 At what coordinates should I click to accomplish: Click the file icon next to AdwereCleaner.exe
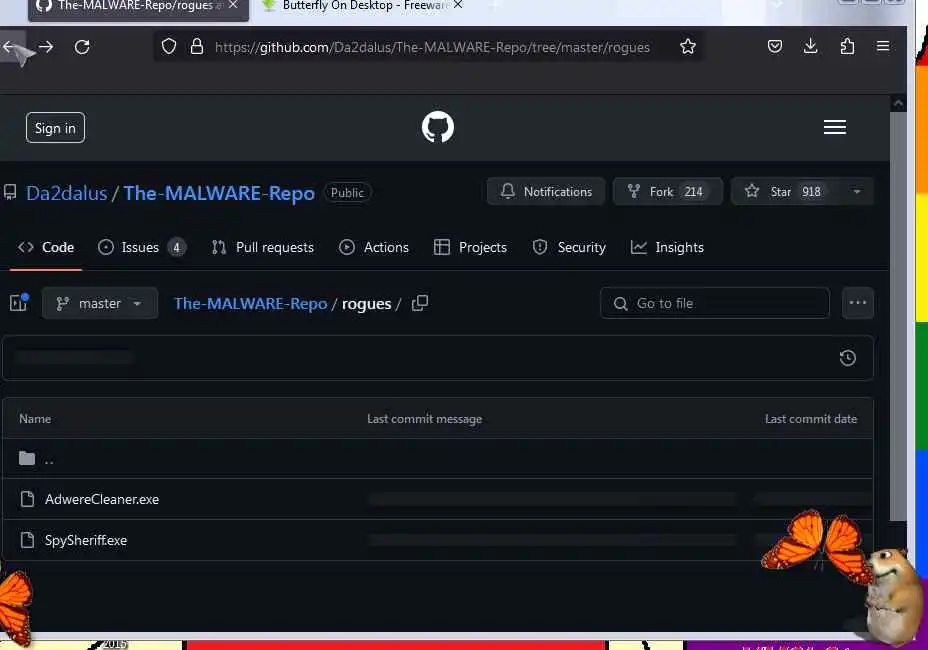pos(27,499)
